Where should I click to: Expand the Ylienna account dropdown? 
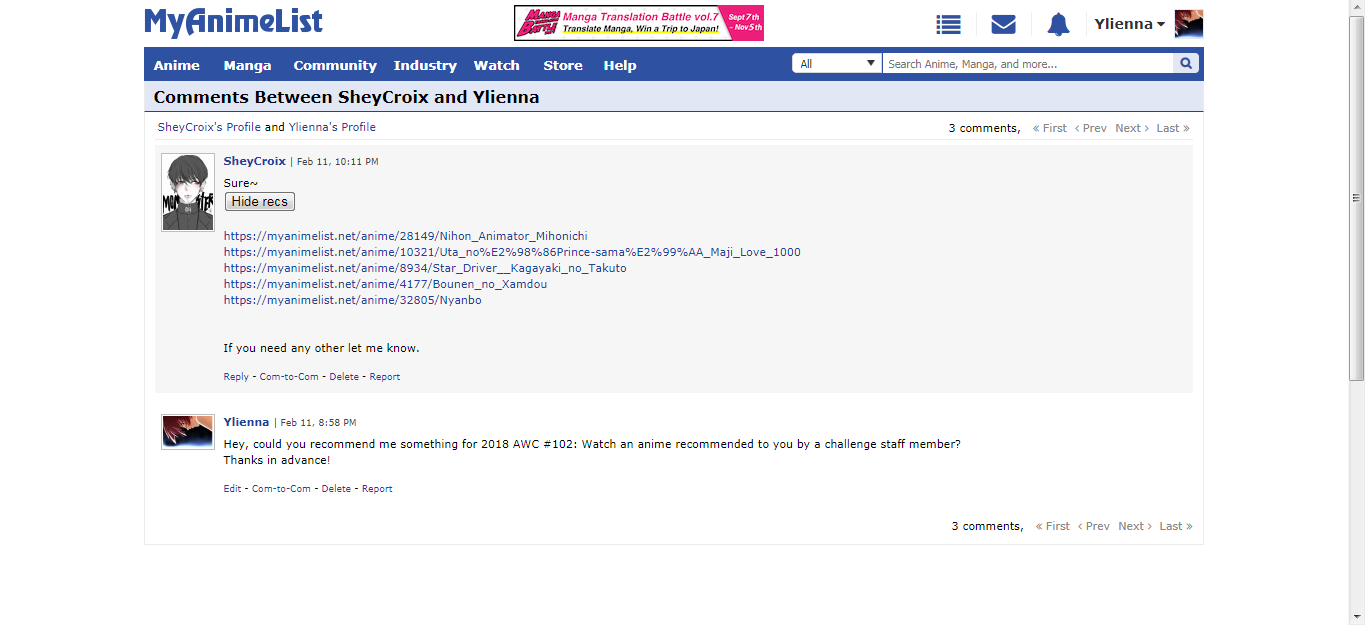tap(1129, 24)
